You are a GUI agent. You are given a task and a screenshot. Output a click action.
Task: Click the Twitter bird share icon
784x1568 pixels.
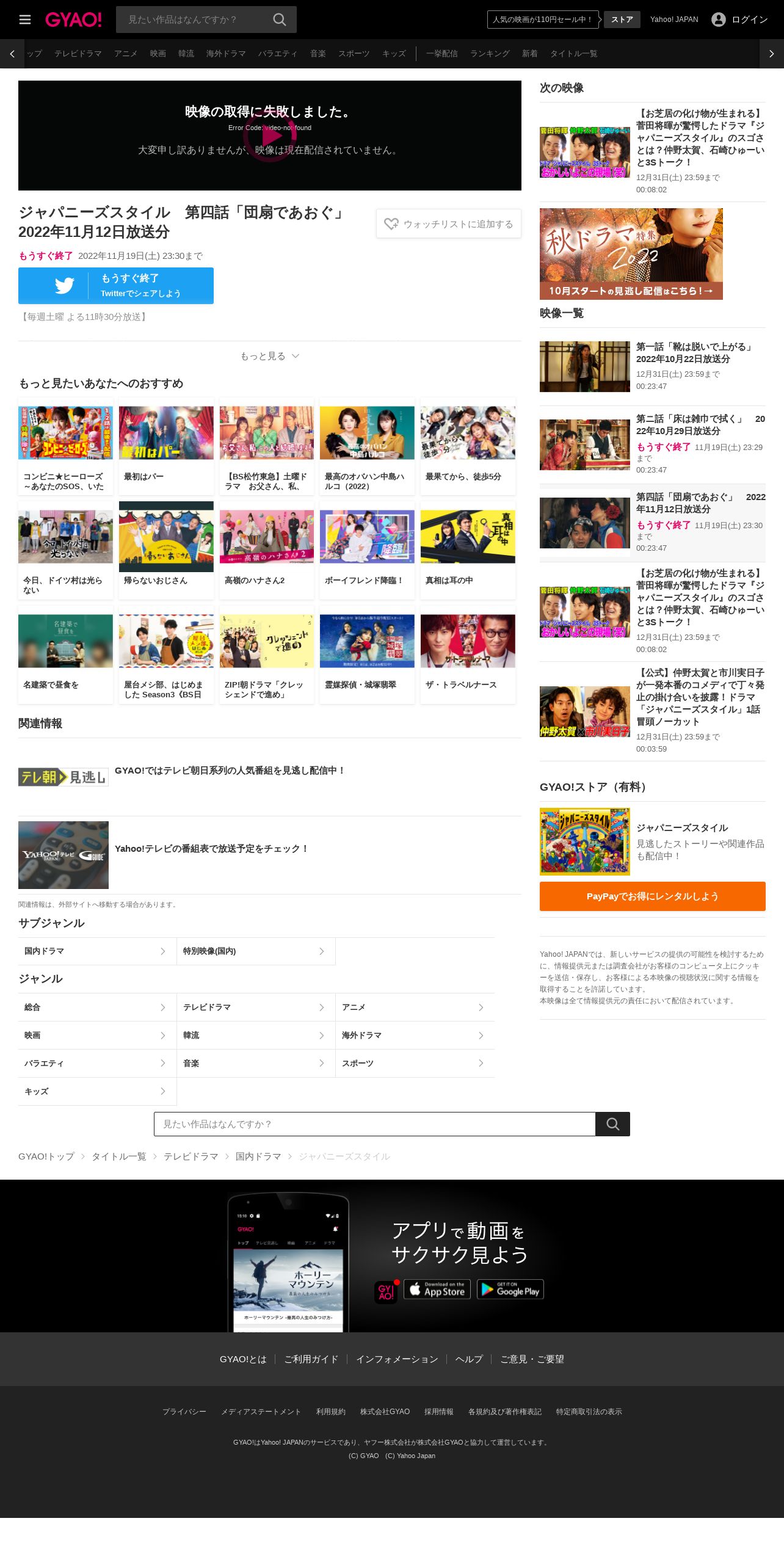coord(64,286)
